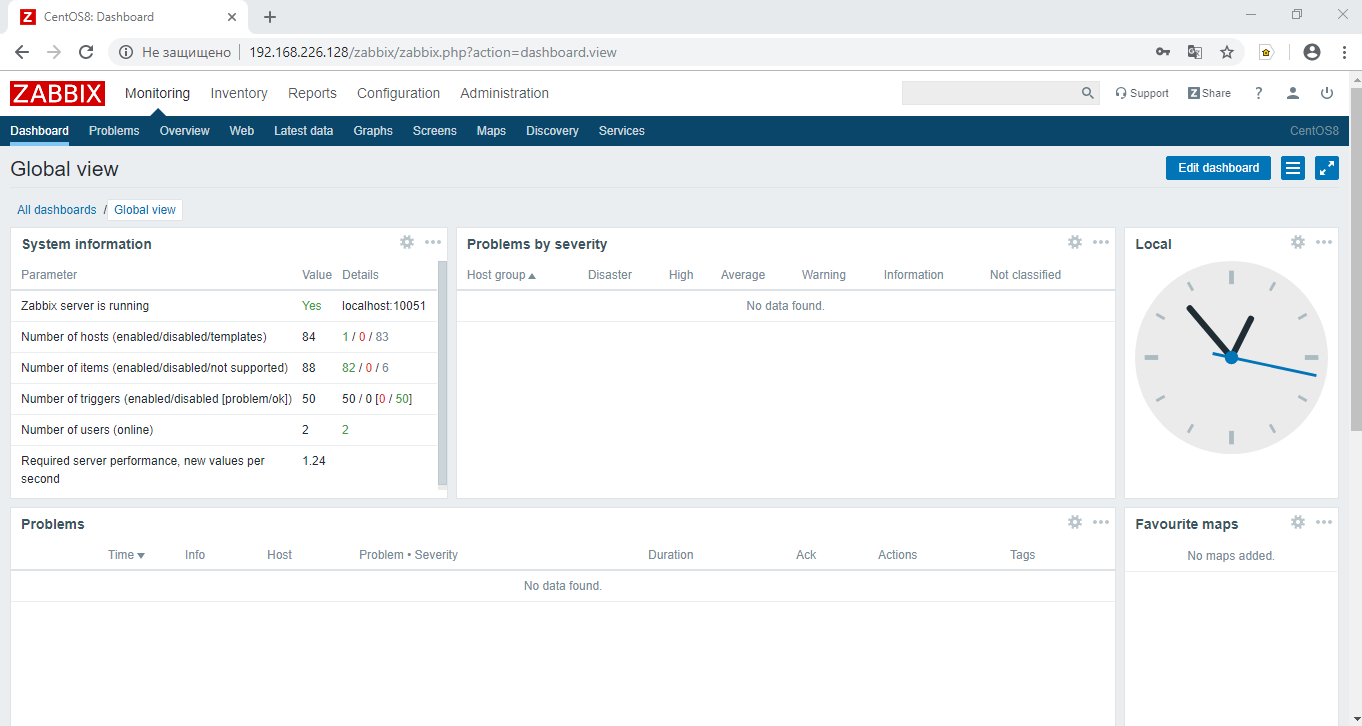This screenshot has width=1362, height=726.
Task: Click the Global view breadcrumb
Action: coord(145,210)
